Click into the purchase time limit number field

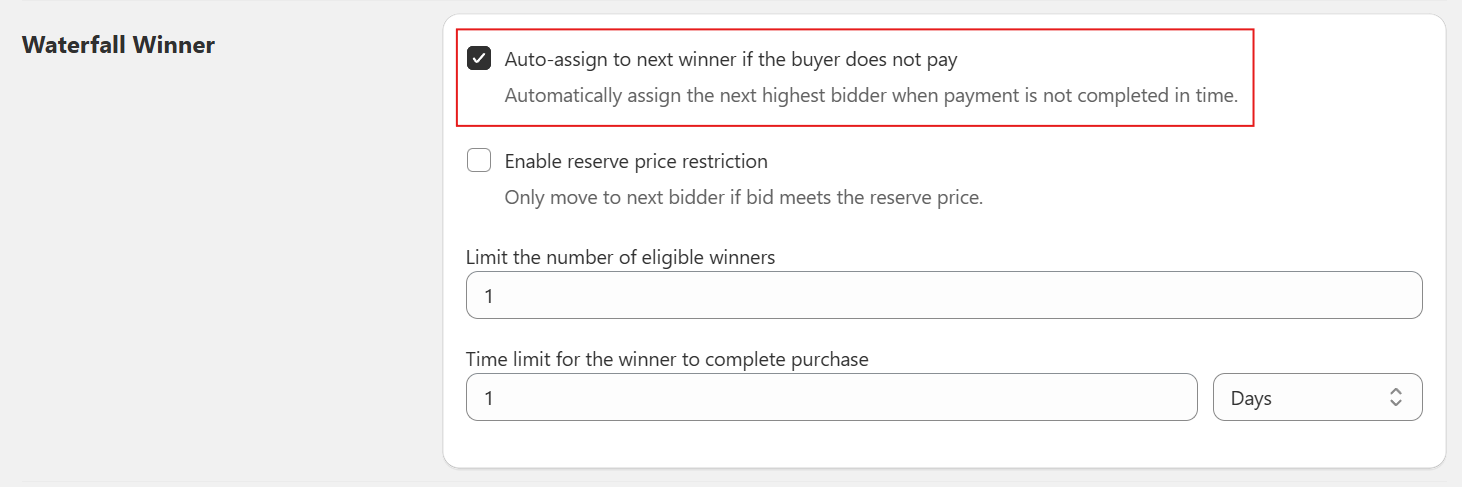click(x=830, y=398)
